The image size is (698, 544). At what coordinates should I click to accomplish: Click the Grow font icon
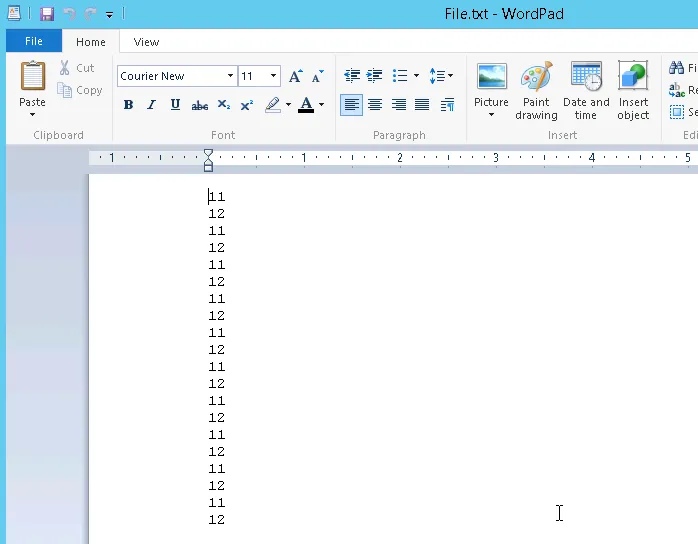click(295, 76)
